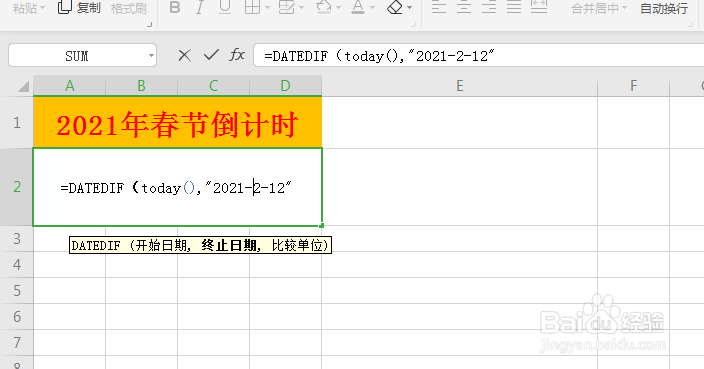Viewport: 704px width, 369px height.
Task: Select row 5 header
Action: (x=17, y=290)
